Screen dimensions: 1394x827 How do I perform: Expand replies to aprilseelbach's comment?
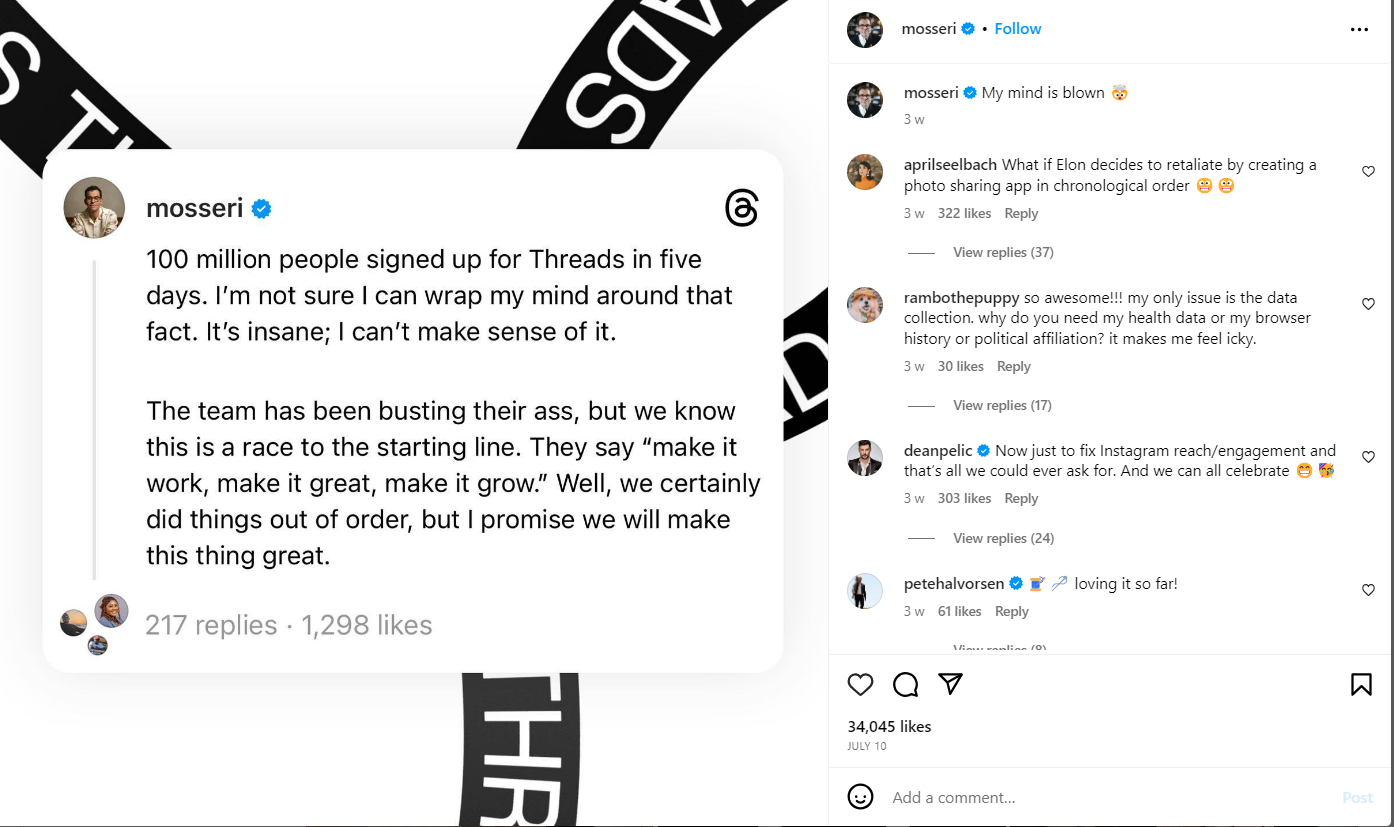coord(1003,252)
